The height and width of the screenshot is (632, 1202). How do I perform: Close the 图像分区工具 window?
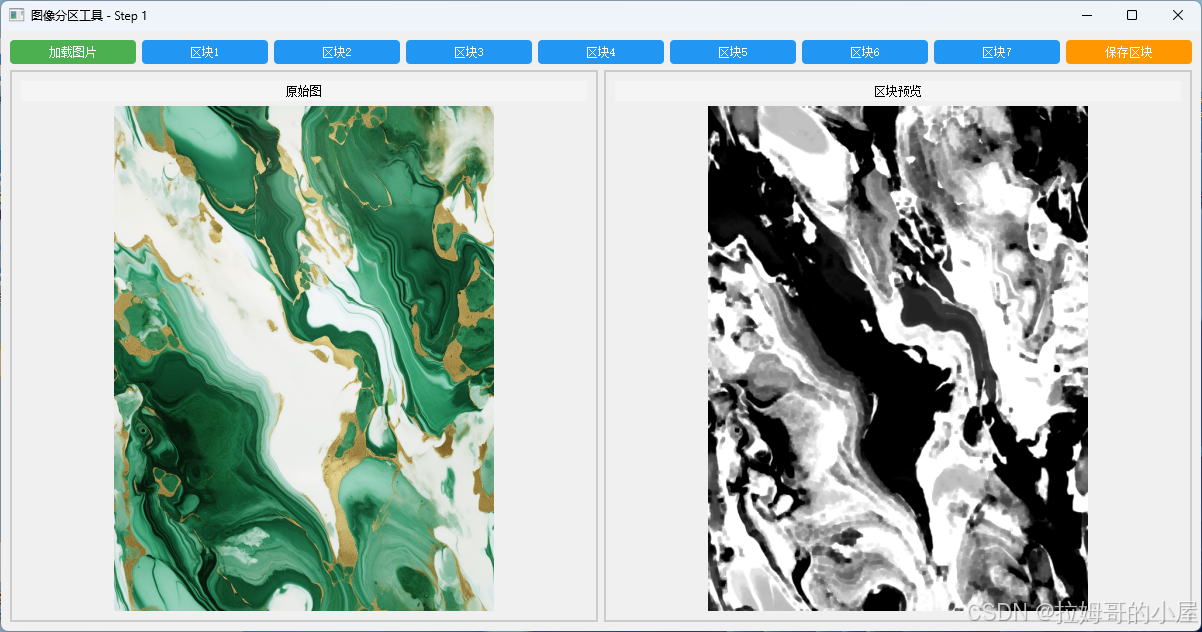1178,15
